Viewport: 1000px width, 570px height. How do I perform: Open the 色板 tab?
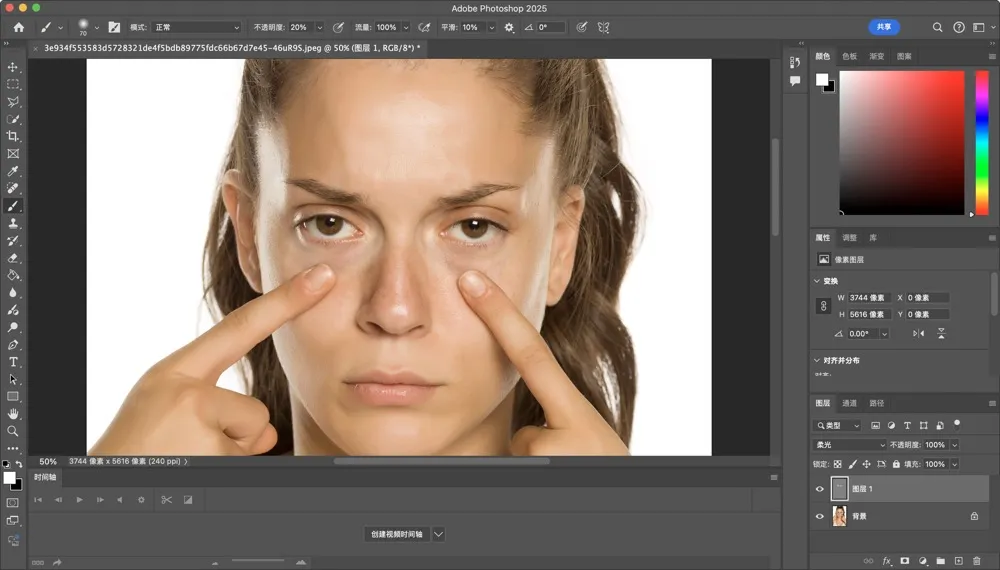click(x=849, y=57)
